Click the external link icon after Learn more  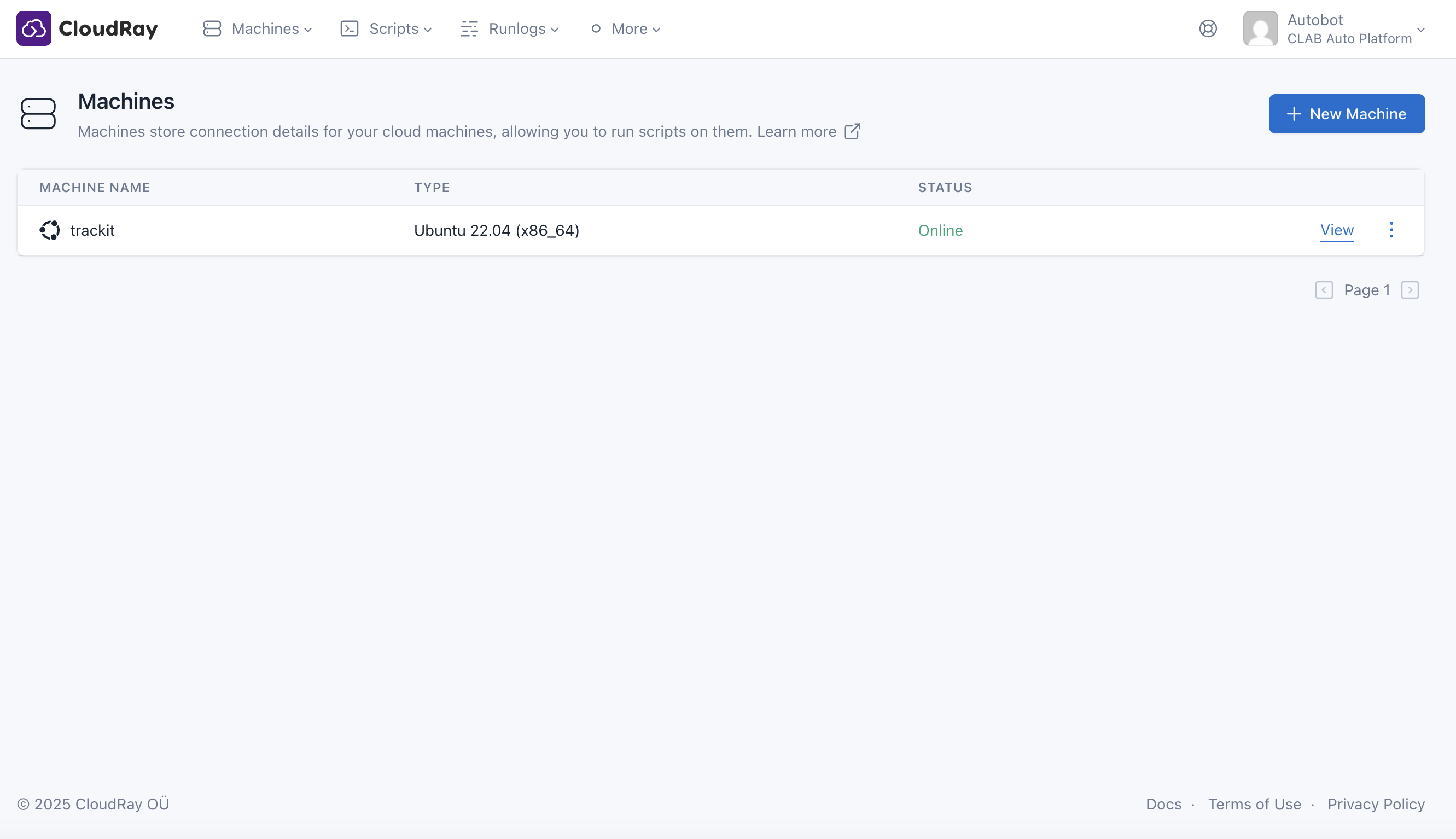(x=852, y=131)
